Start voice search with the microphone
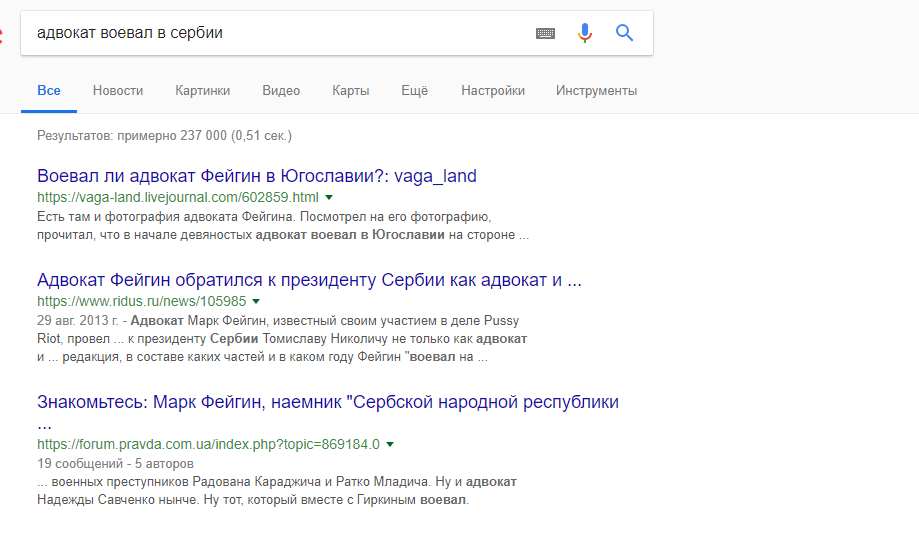 (585, 33)
